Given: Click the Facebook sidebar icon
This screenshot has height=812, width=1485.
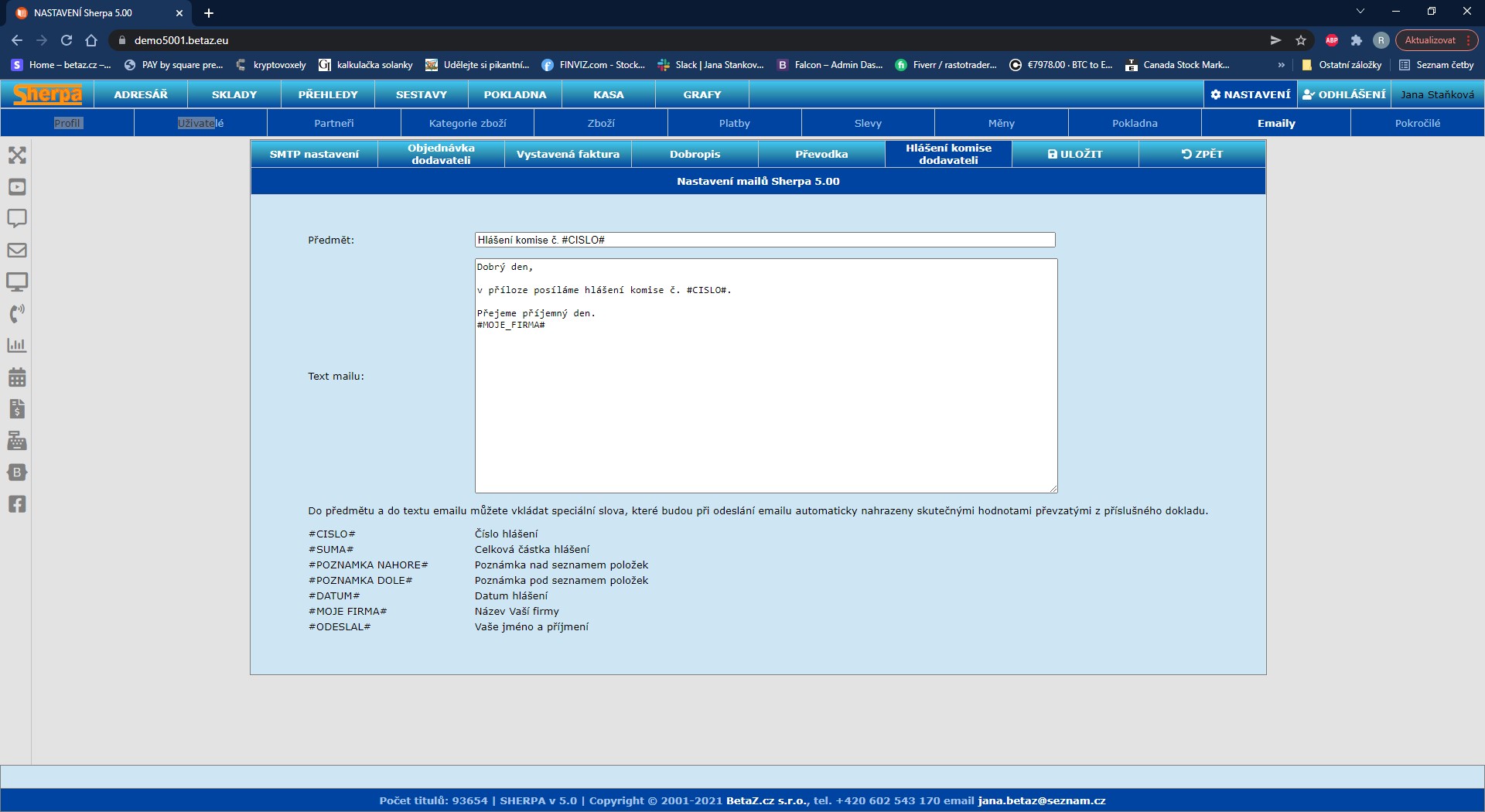Looking at the screenshot, I should [17, 504].
